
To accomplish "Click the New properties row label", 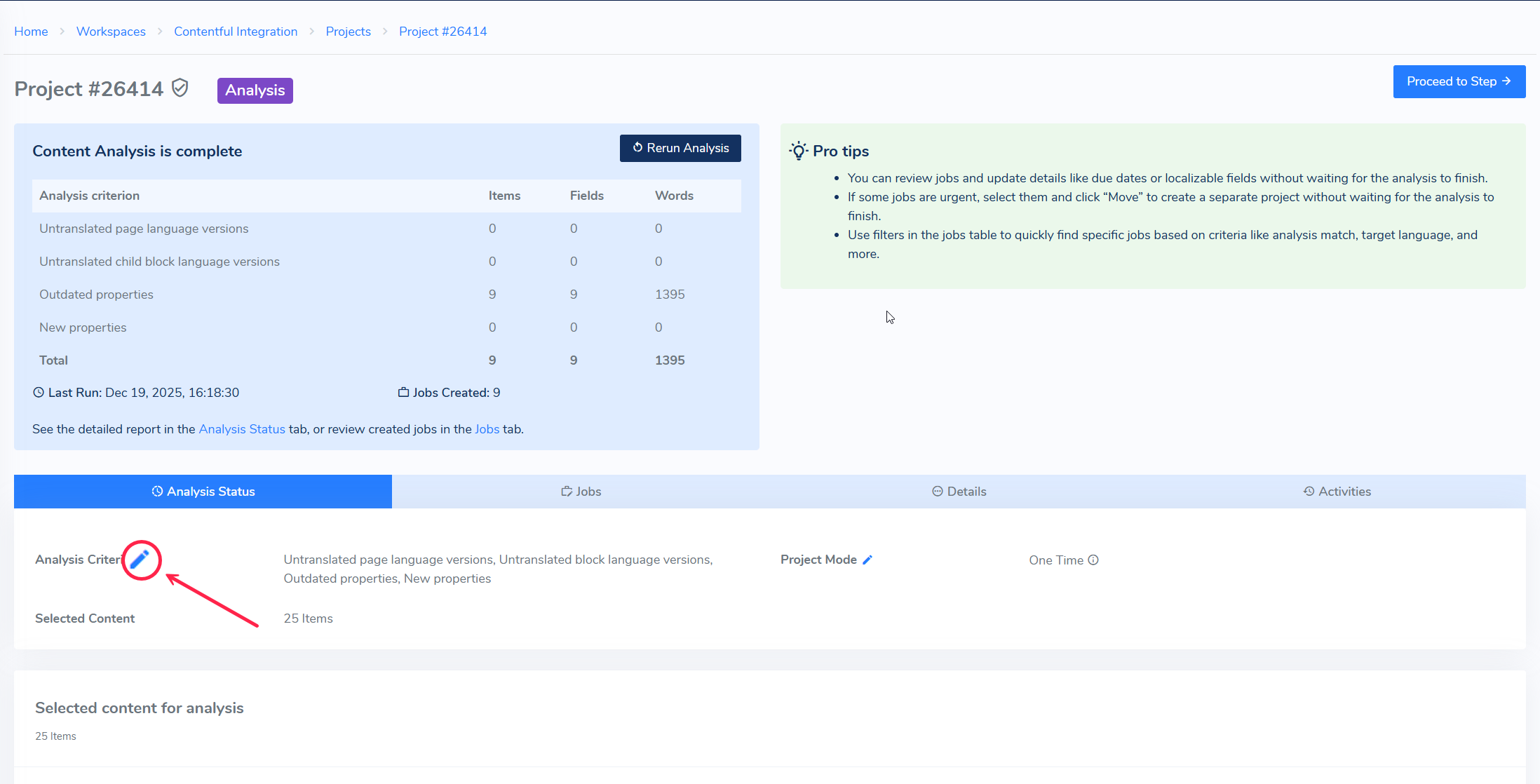I will tap(83, 327).
